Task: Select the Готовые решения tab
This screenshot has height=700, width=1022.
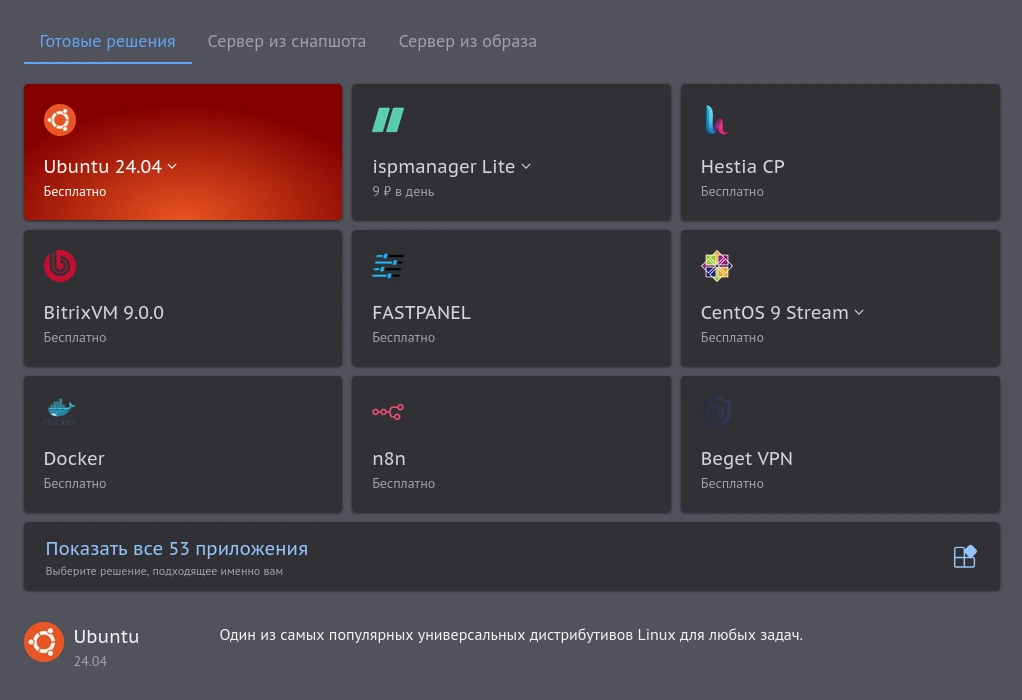Action: pyautogui.click(x=107, y=41)
